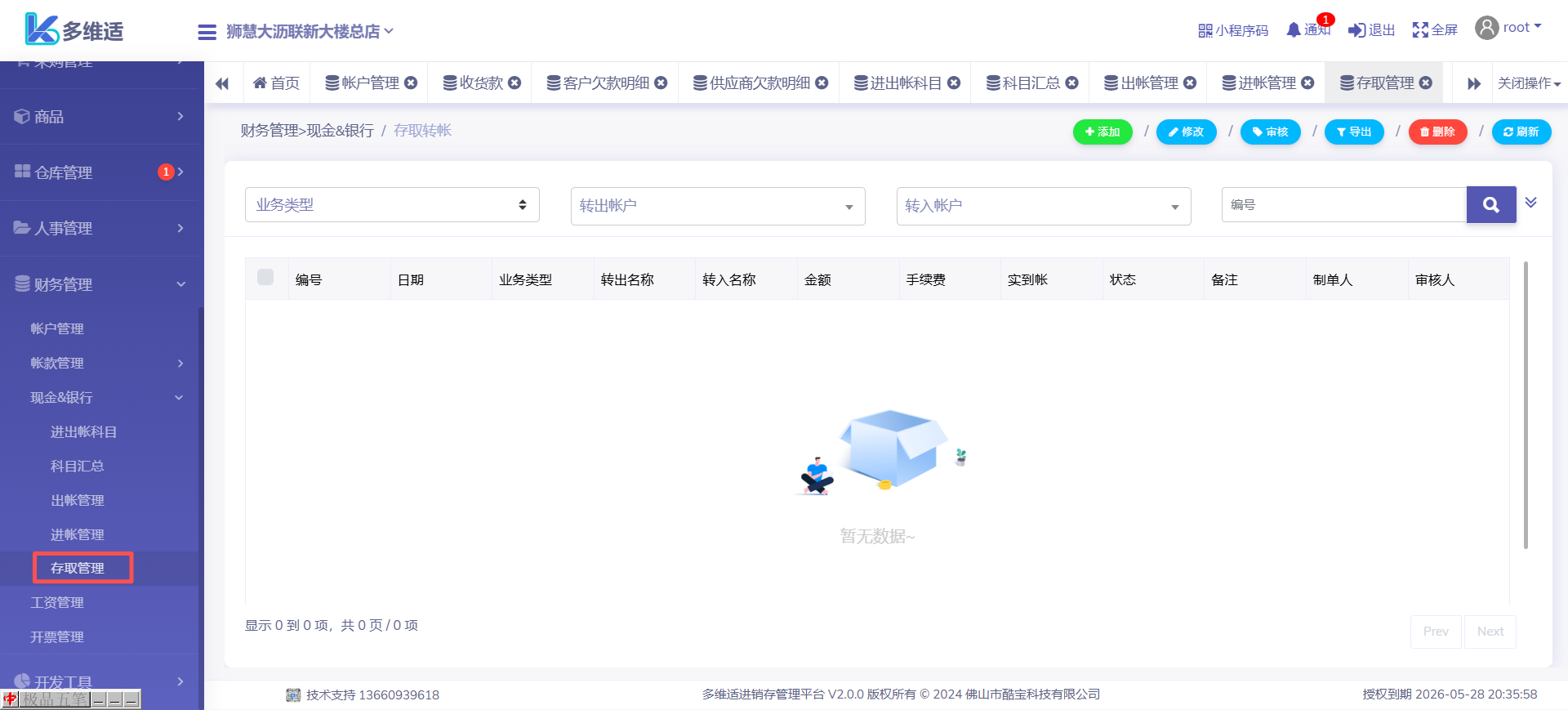Click the red 删除 button
This screenshot has height=710, width=1568.
[1437, 132]
